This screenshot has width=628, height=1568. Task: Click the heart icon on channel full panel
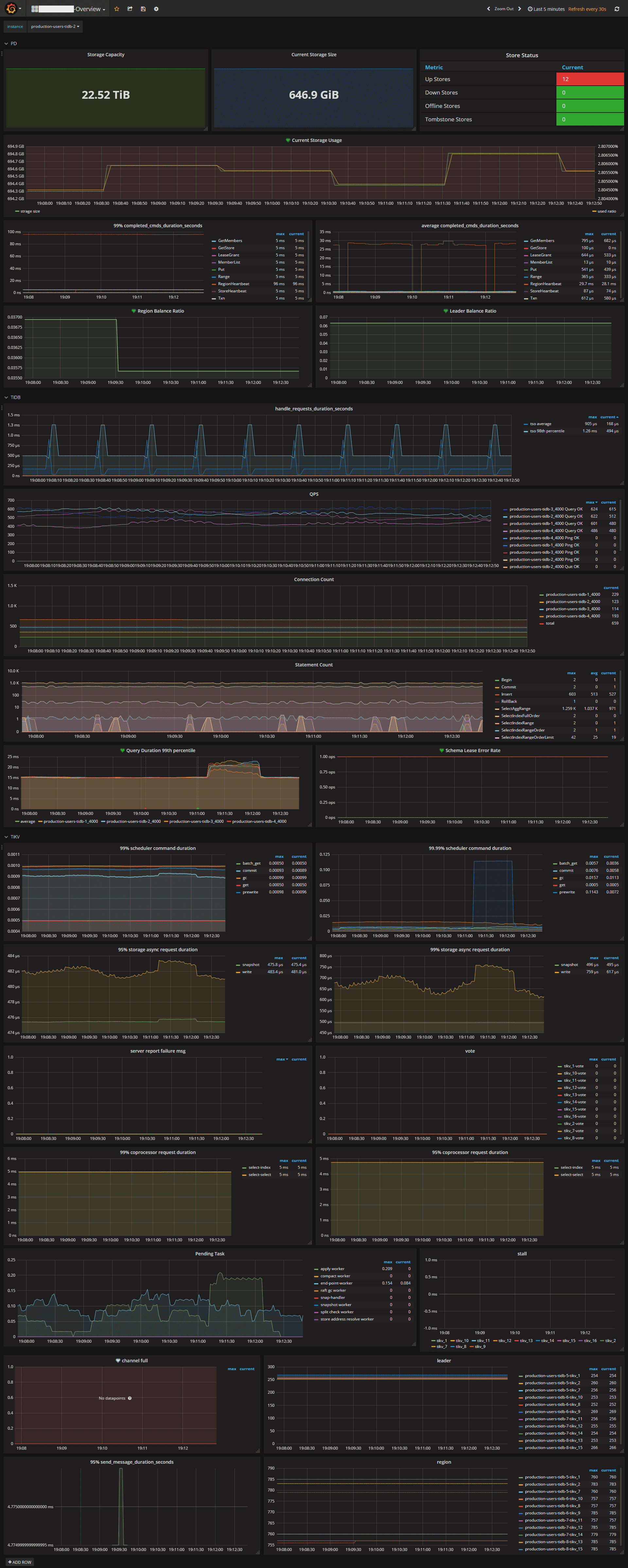(x=118, y=1360)
